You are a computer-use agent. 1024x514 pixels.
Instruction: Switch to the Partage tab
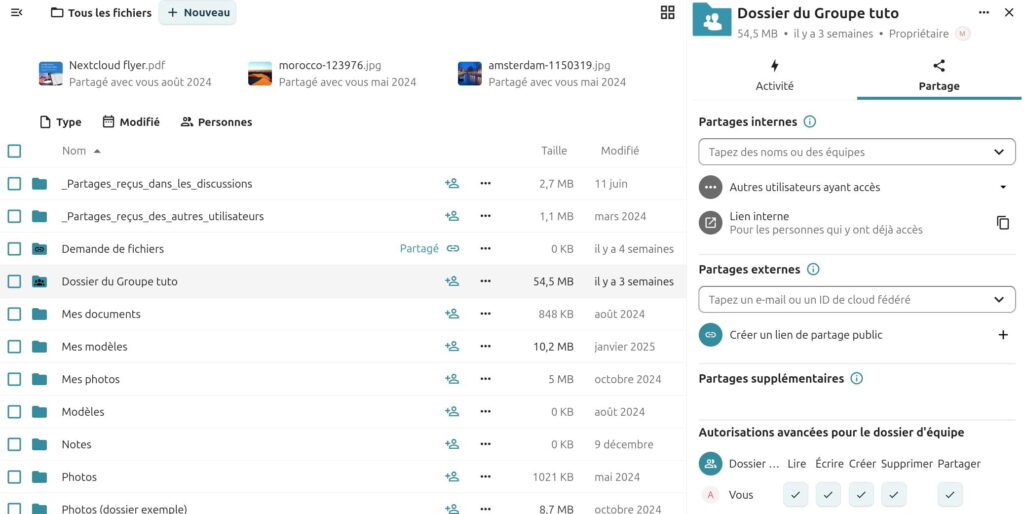click(x=939, y=75)
